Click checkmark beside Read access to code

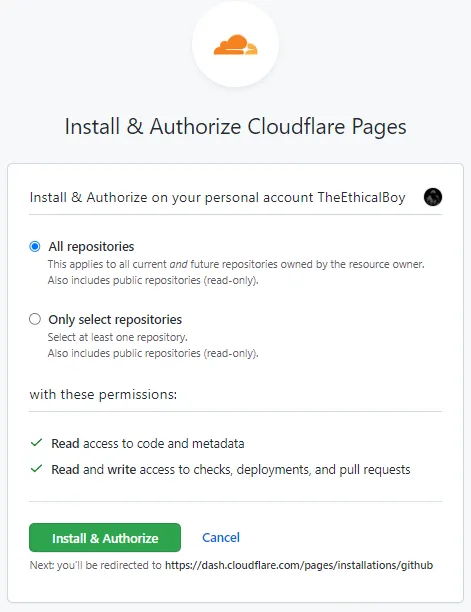36,443
